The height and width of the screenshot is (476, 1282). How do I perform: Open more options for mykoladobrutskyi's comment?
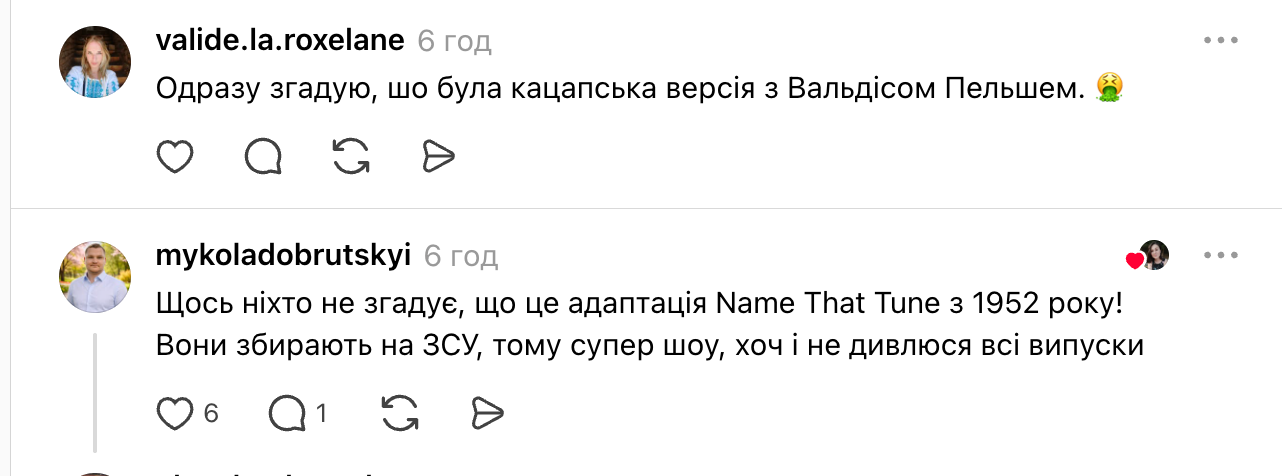[1221, 256]
